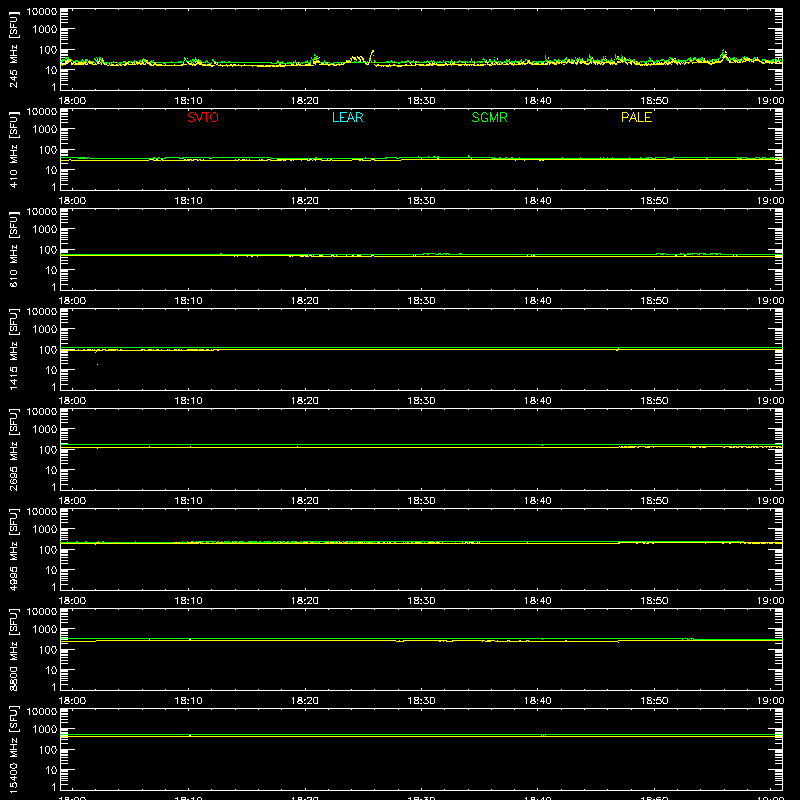The image size is (800, 800).
Task: Select the 610 MHz [SFU] axis title
Action: click(x=14, y=249)
